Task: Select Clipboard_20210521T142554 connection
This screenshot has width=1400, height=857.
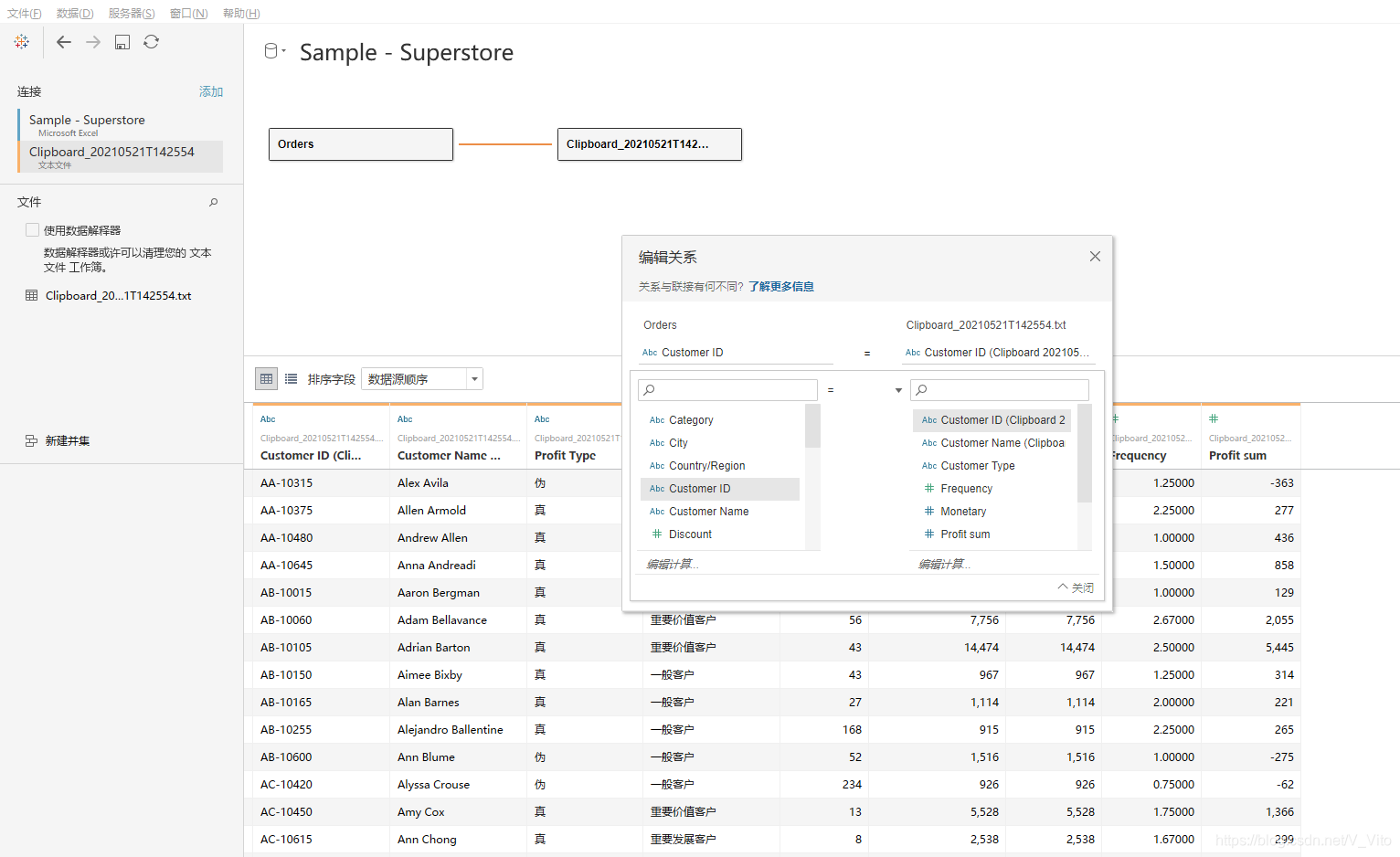Action: click(x=120, y=156)
